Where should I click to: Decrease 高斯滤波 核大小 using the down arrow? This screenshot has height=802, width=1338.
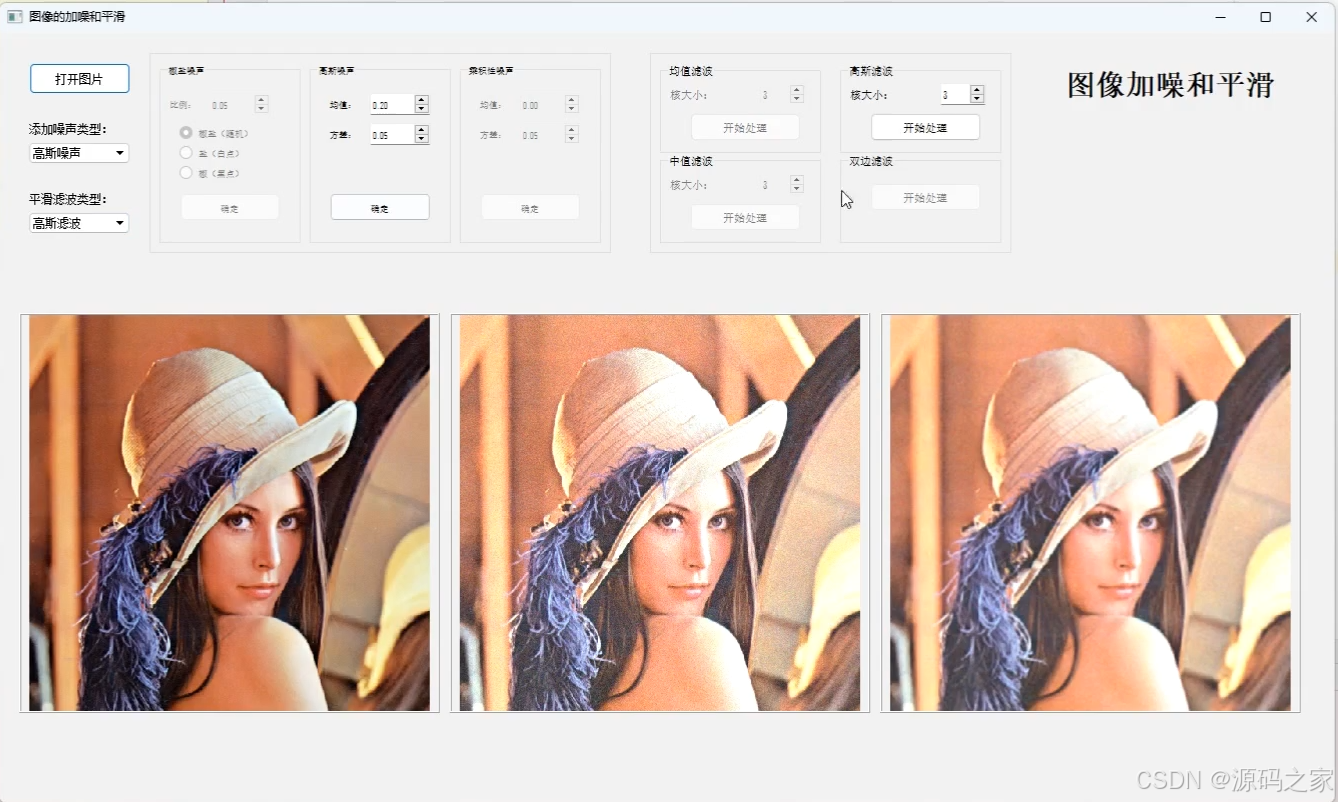(977, 99)
